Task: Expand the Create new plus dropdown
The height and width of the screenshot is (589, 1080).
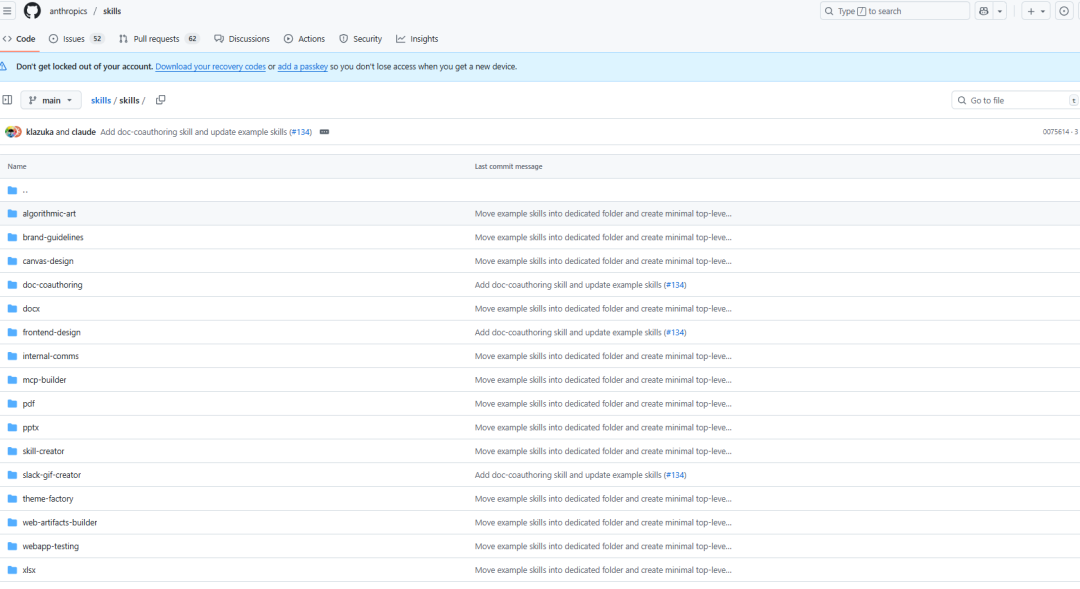Action: (1036, 11)
